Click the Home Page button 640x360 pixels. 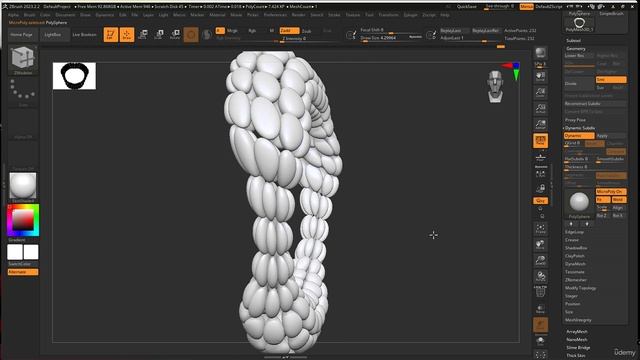point(21,35)
